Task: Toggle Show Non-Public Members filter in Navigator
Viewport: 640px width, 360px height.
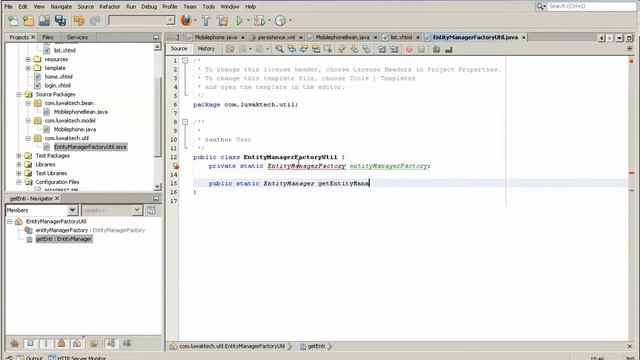Action: [x=61, y=343]
